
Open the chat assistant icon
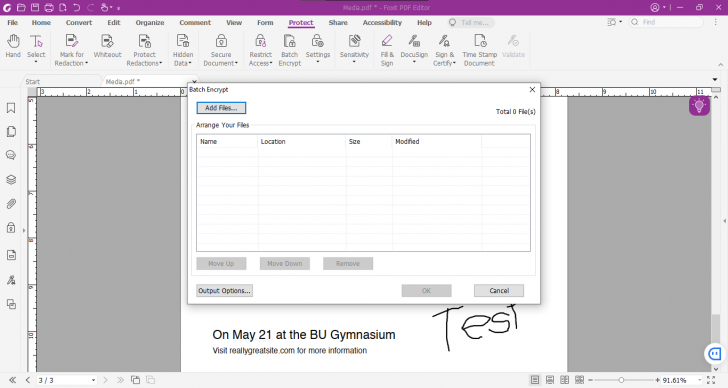(715, 354)
